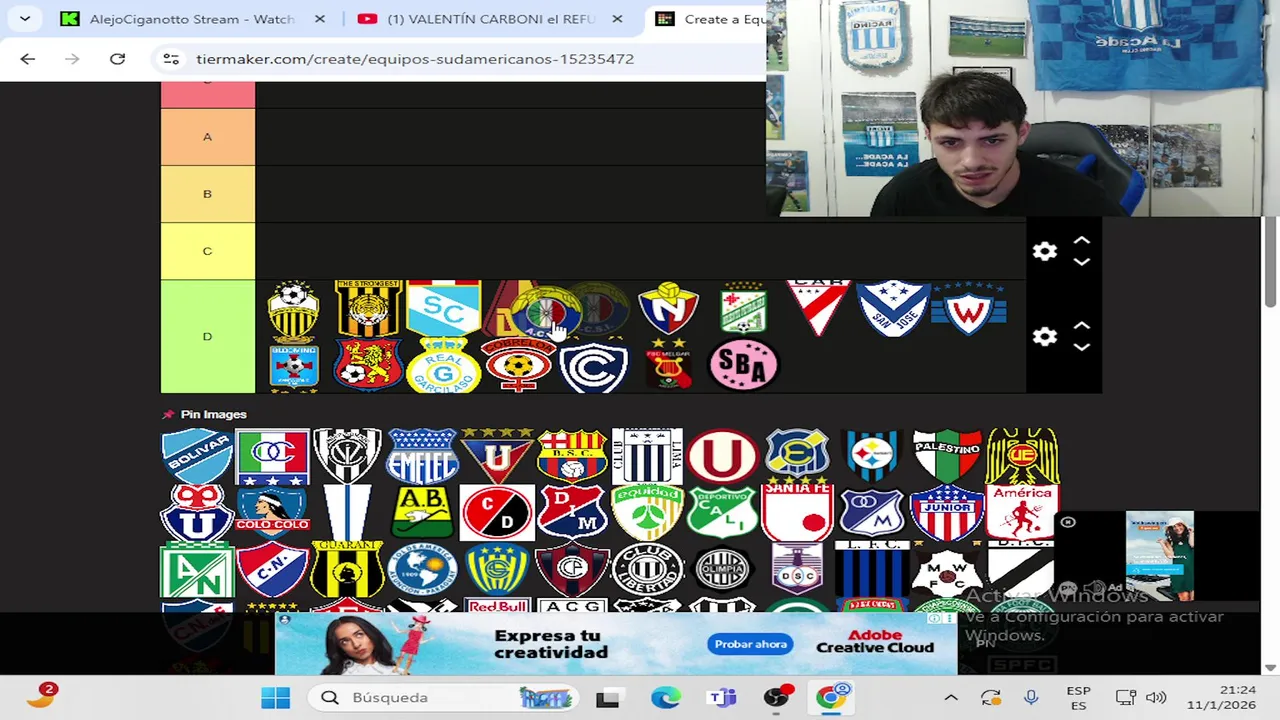
Task: Select the San José crest in D tier
Action: pyautogui.click(x=893, y=308)
